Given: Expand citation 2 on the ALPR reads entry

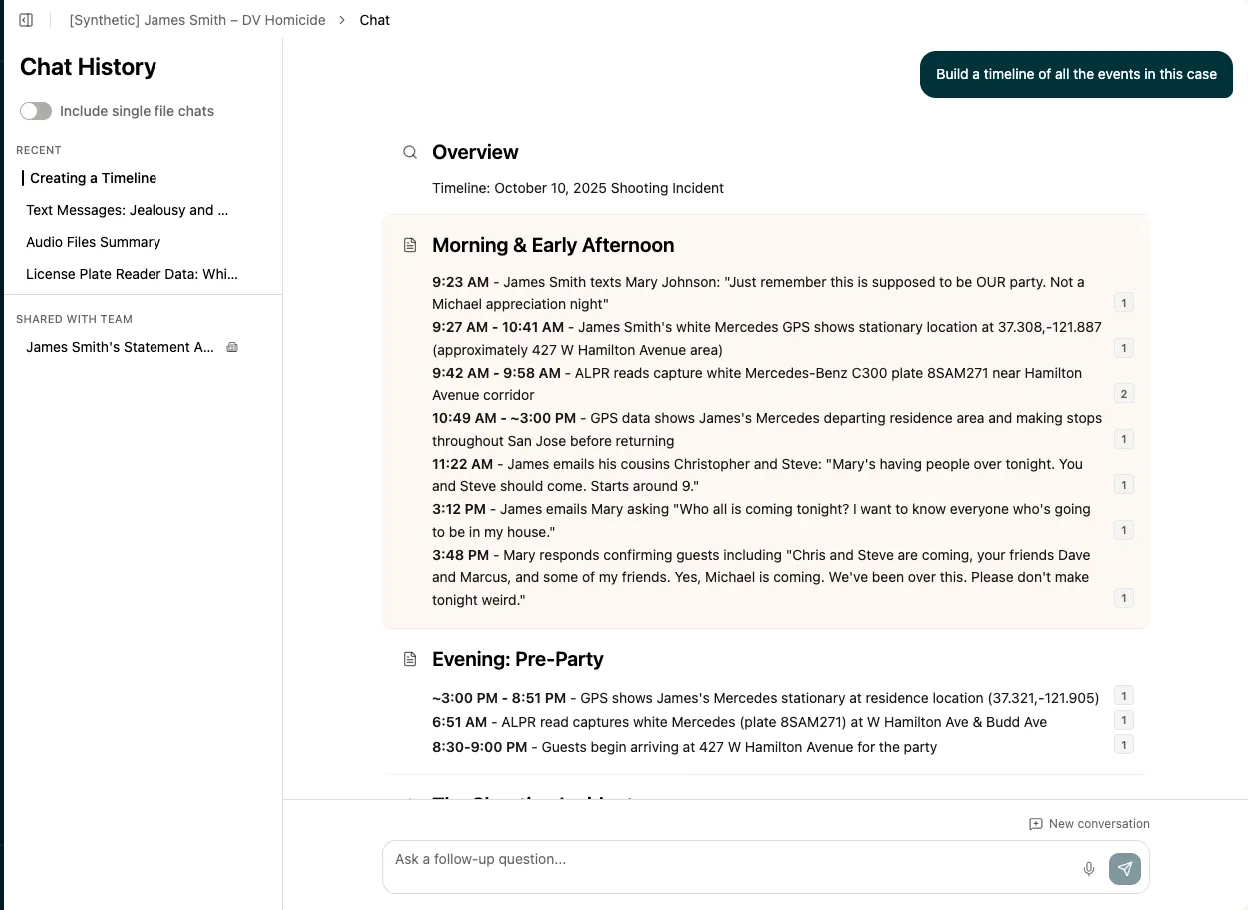Looking at the screenshot, I should point(1123,394).
